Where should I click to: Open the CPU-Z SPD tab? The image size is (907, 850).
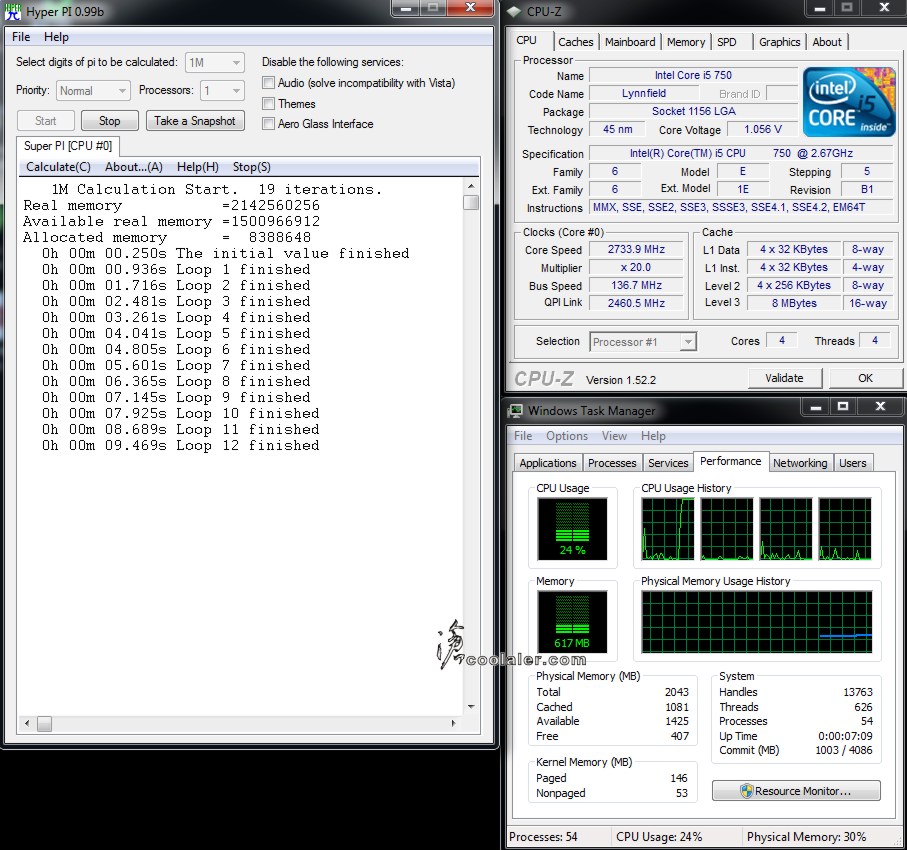point(727,42)
